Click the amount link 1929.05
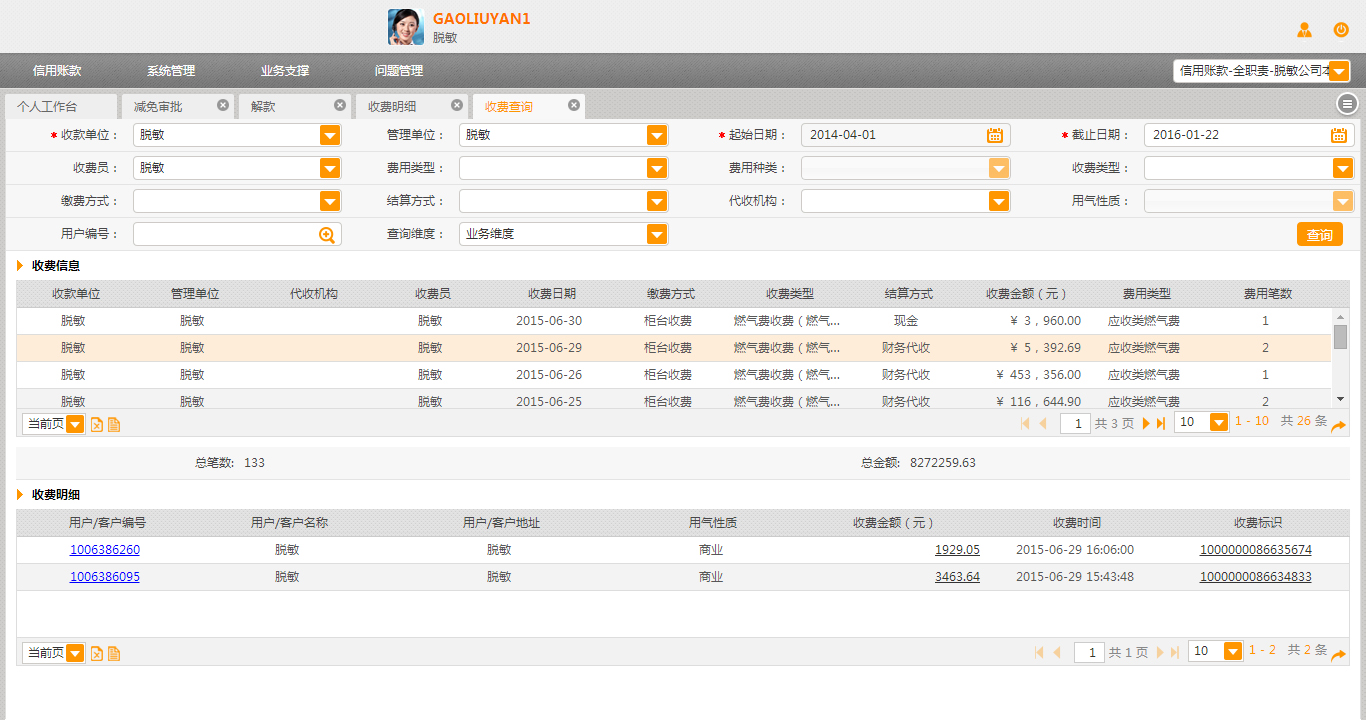This screenshot has height=720, width=1366. (x=957, y=550)
